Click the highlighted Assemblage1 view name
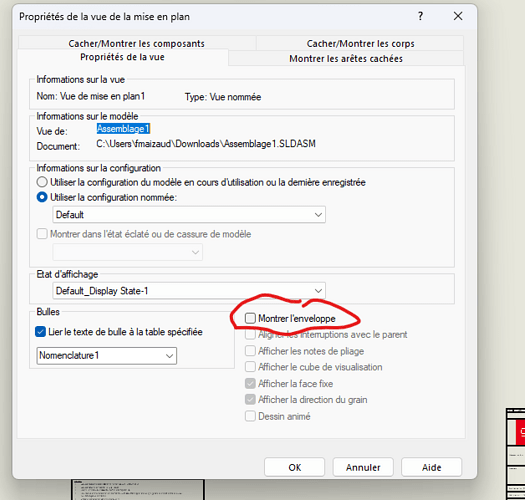Image resolution: width=525 pixels, height=500 pixels. [123, 129]
